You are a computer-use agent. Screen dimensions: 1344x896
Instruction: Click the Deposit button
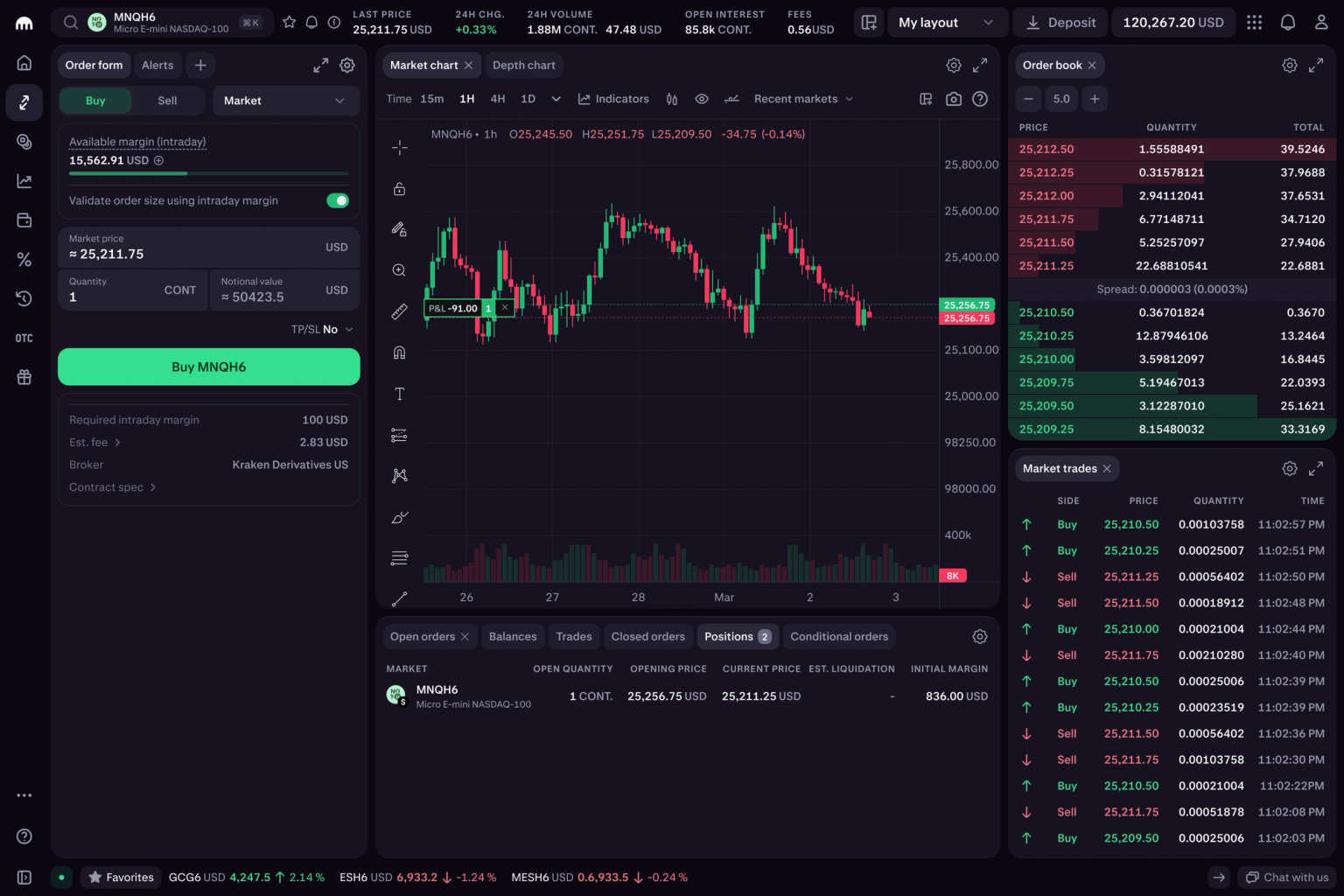[x=1060, y=23]
